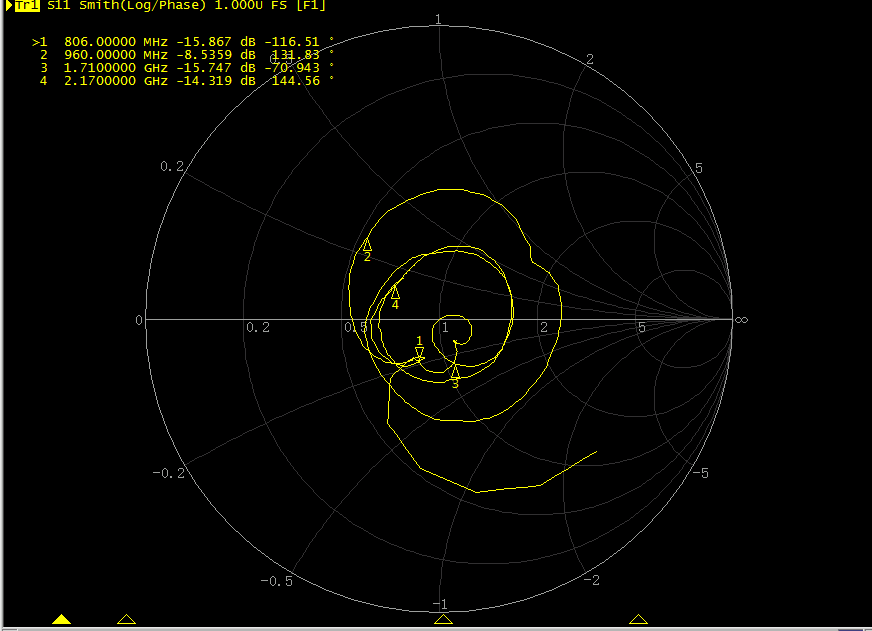Image resolution: width=872 pixels, height=631 pixels.
Task: Click the -14.319 dB value for marker 4
Action: coord(216,81)
